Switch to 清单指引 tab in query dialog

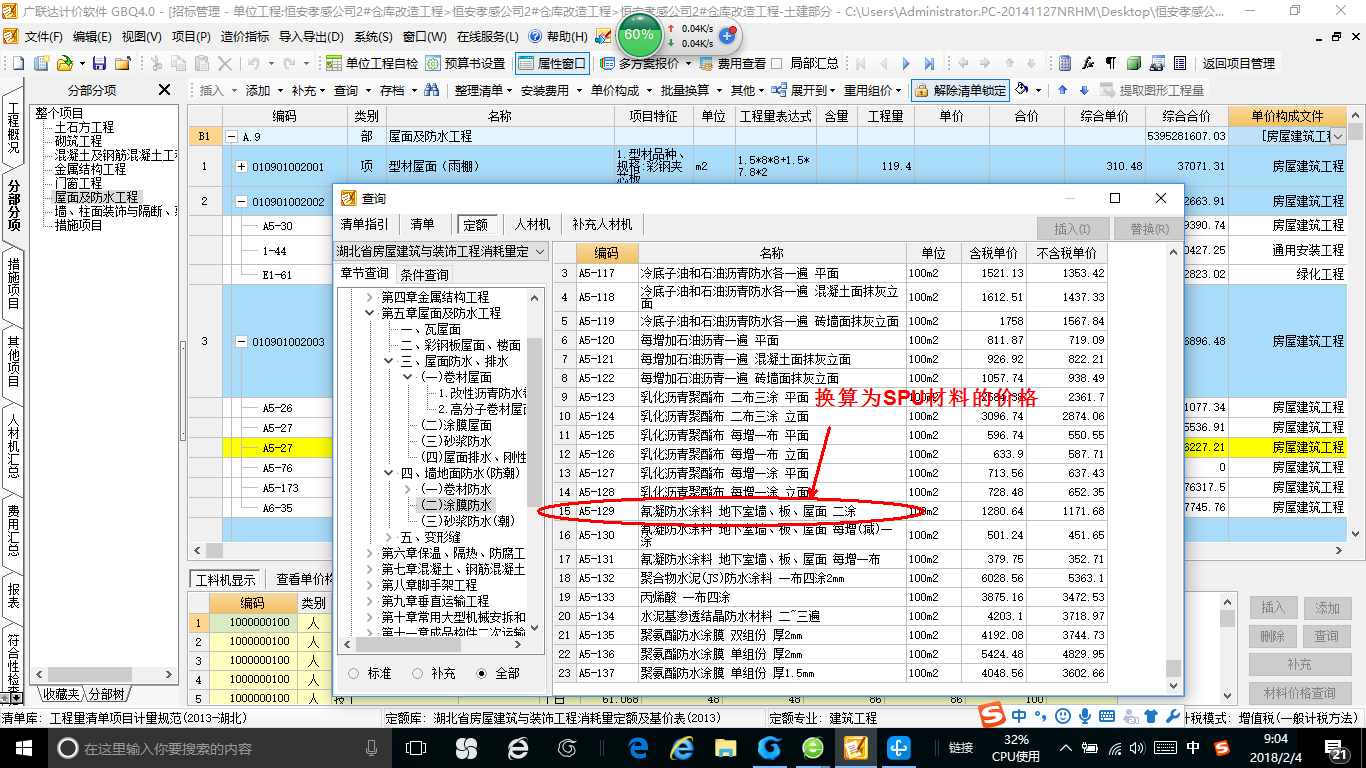pos(366,225)
